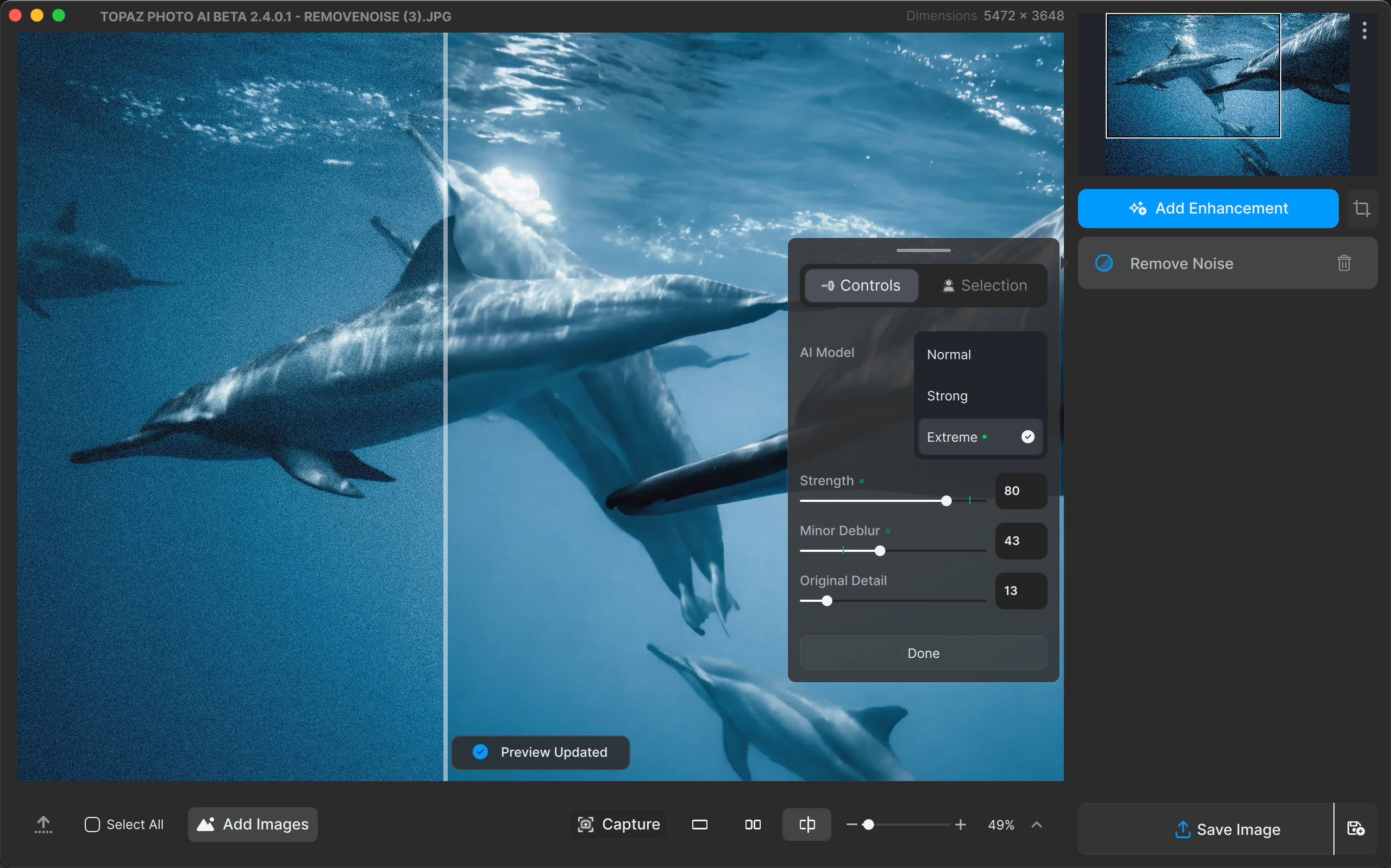Click the save options icon beside Save Image

click(1355, 828)
